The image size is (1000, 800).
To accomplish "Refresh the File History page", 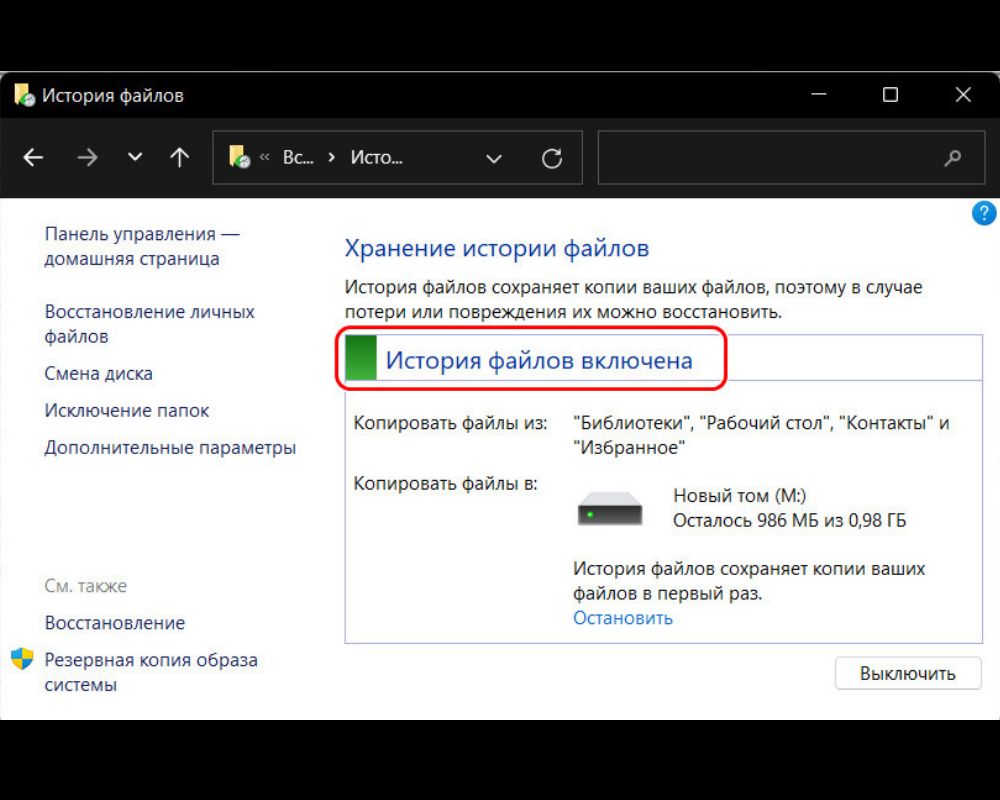I will click(x=552, y=158).
